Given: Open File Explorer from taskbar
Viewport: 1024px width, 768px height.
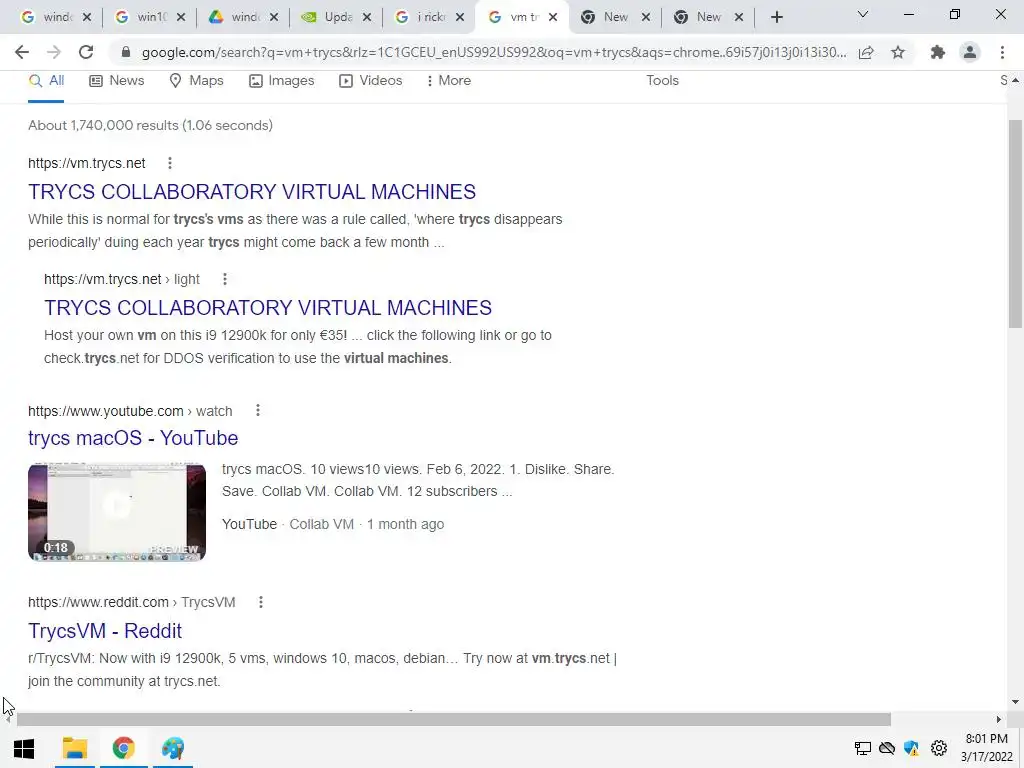Looking at the screenshot, I should tap(74, 748).
